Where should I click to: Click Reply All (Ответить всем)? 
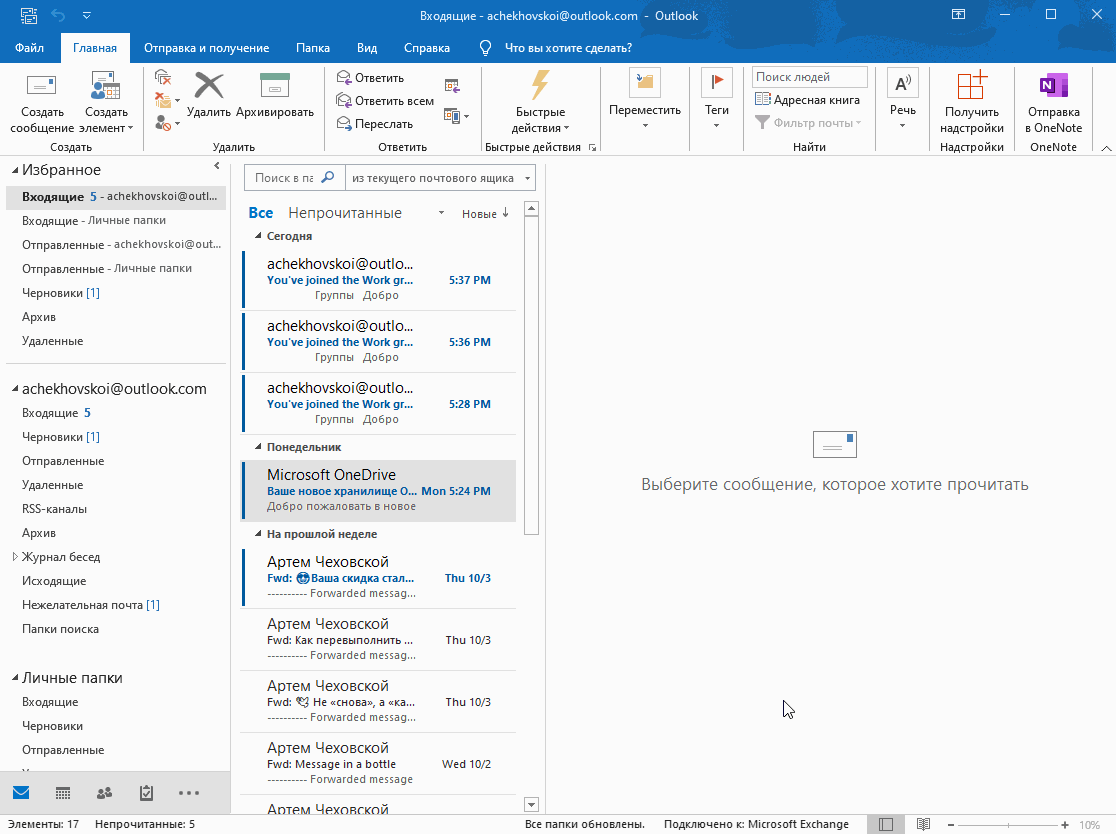click(385, 100)
